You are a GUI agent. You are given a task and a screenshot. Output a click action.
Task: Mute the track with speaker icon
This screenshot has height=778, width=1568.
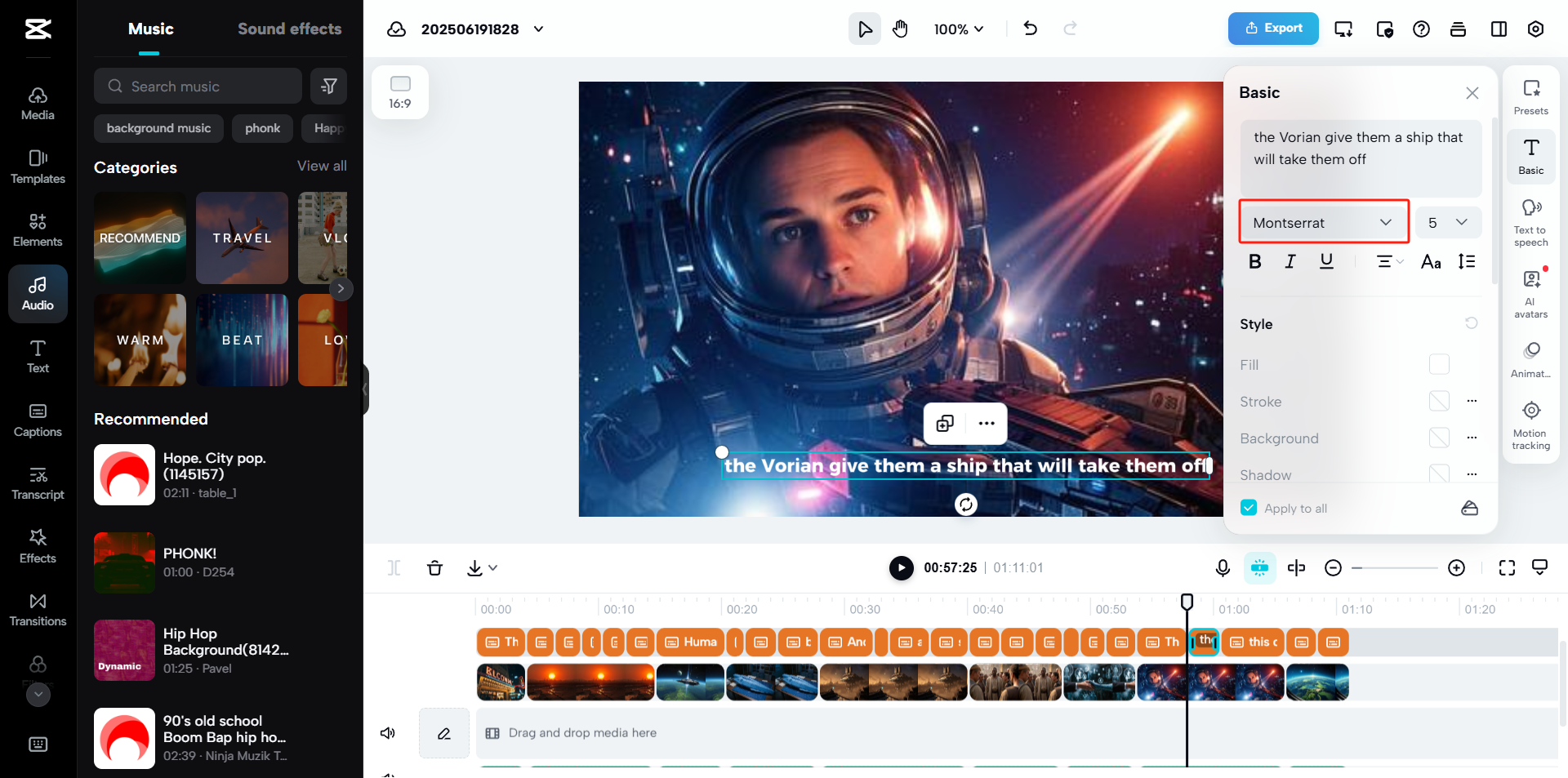pyautogui.click(x=388, y=733)
